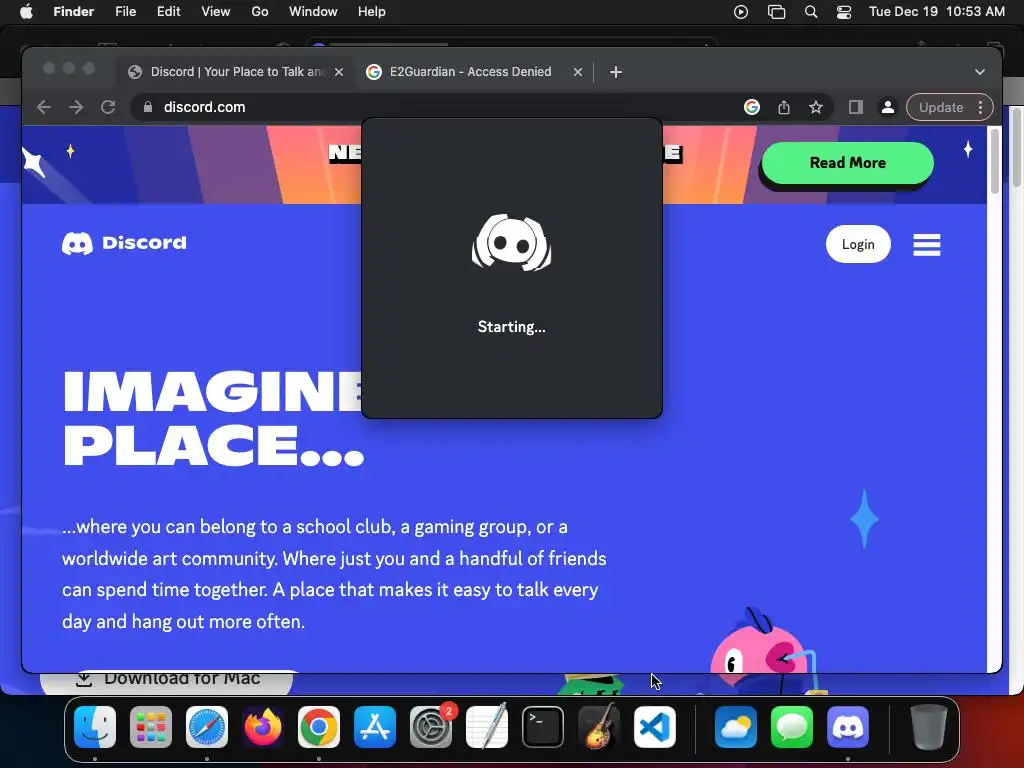Image resolution: width=1024 pixels, height=768 pixels.
Task: Click the Discord icon in the dock
Action: click(x=848, y=727)
